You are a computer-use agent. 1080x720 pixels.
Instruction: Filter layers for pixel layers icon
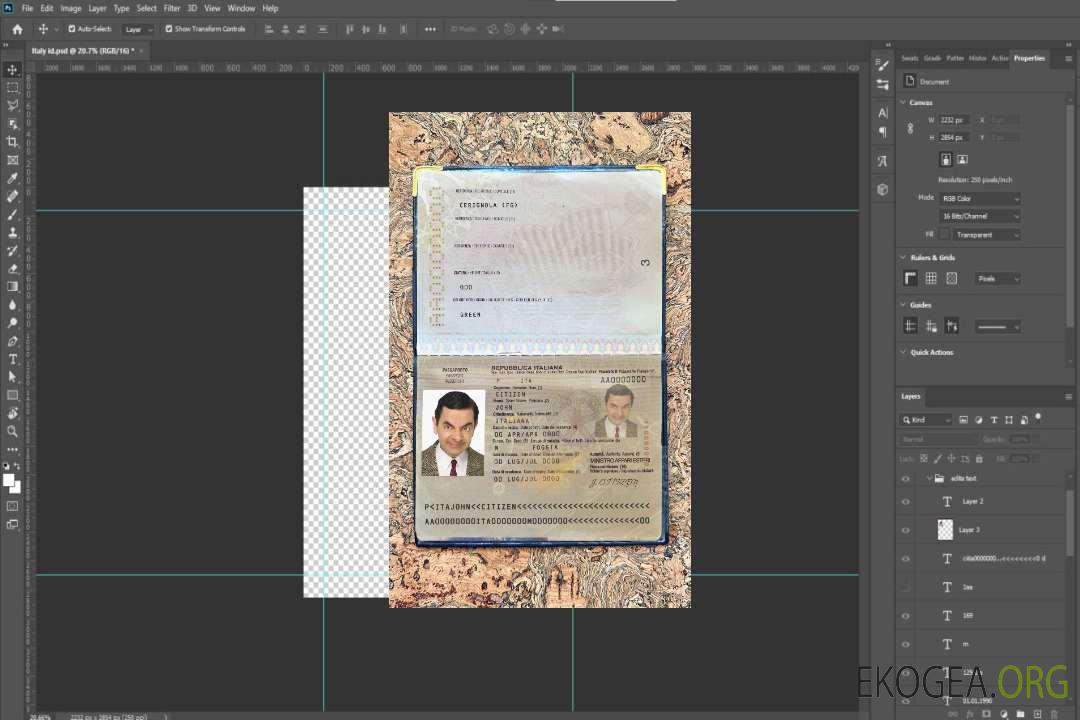(x=963, y=420)
